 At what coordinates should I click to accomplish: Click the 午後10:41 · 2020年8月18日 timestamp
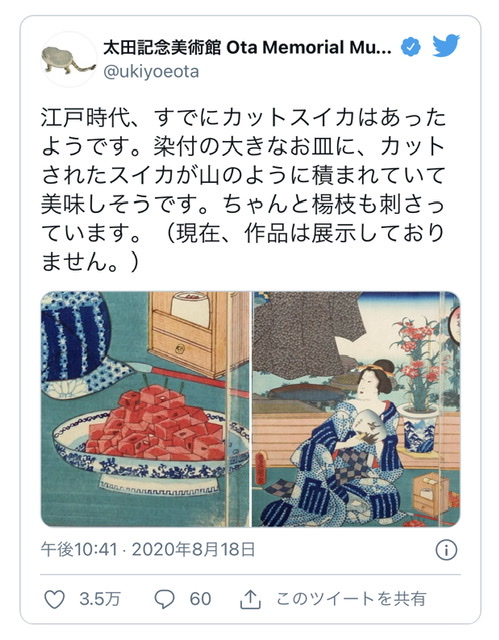148,549
